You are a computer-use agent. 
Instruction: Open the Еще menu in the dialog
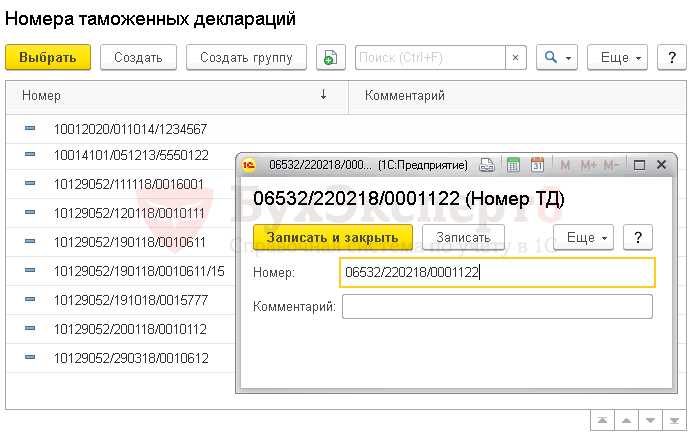click(x=584, y=237)
